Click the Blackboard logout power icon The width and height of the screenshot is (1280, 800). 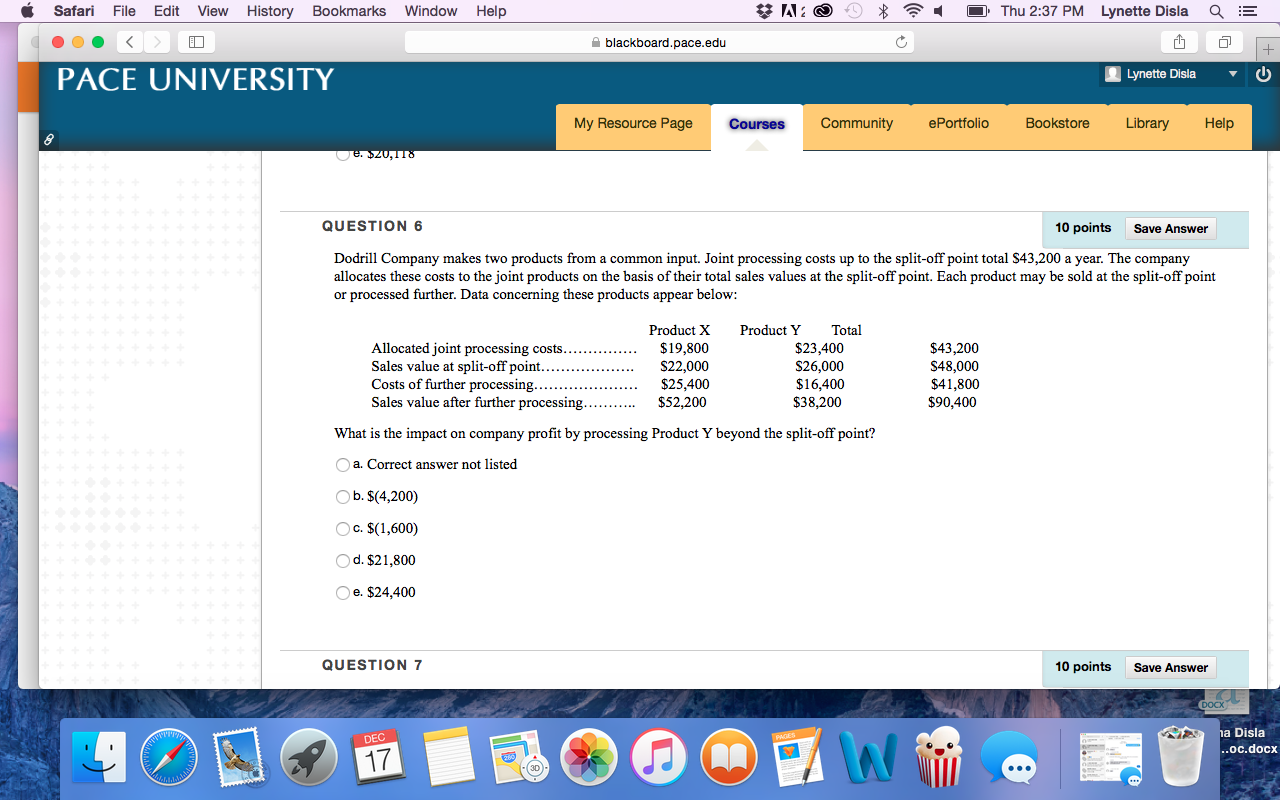coord(1264,74)
